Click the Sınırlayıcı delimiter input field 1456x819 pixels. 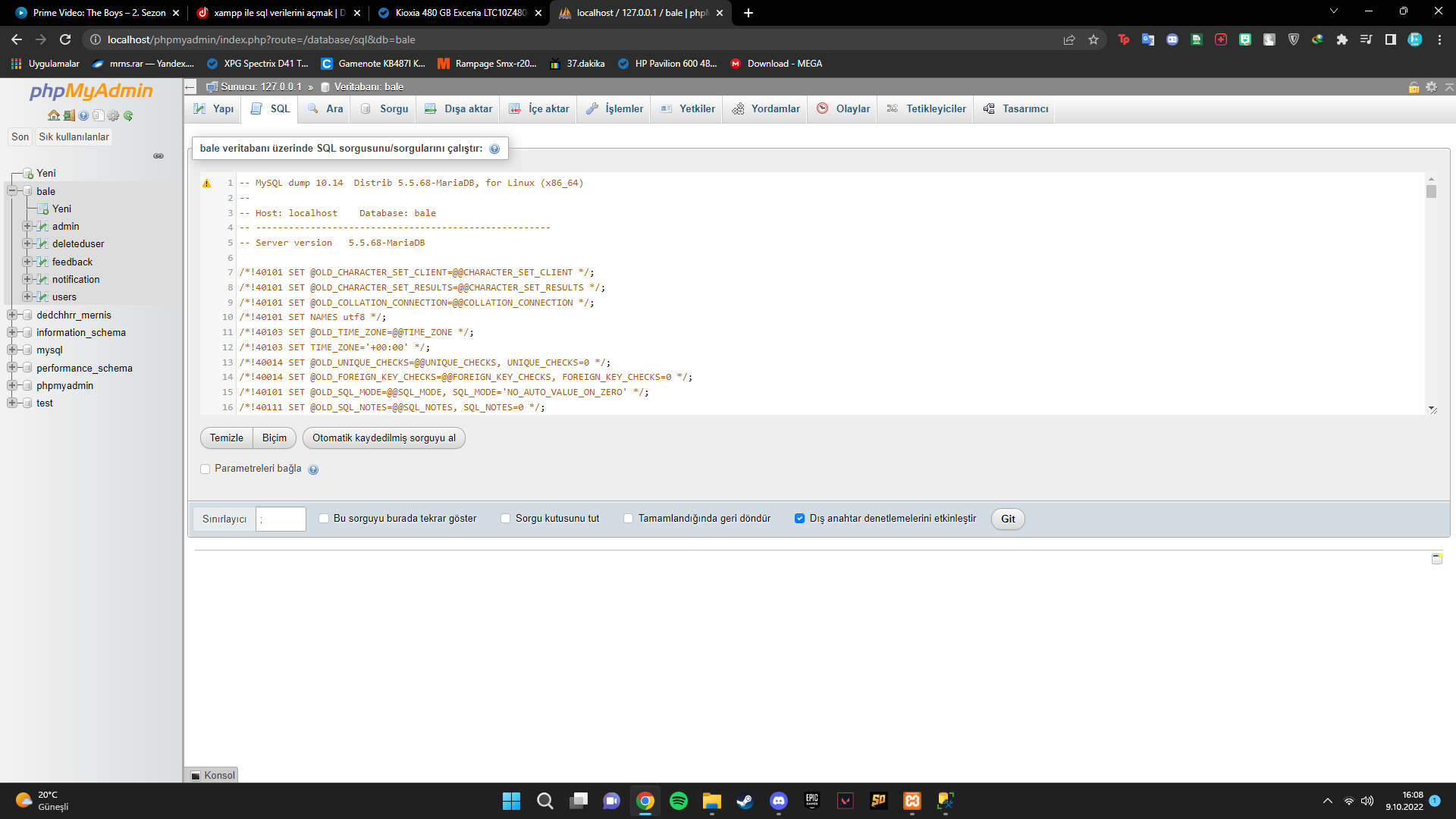tap(281, 519)
